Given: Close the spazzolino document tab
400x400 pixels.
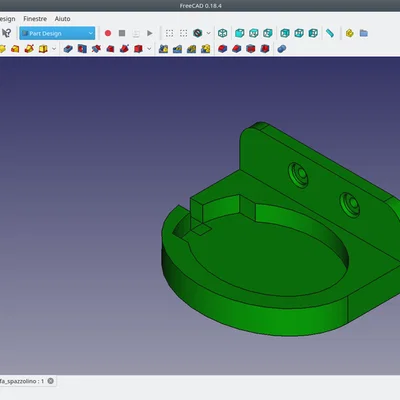Looking at the screenshot, I should pyautogui.click(x=51, y=381).
